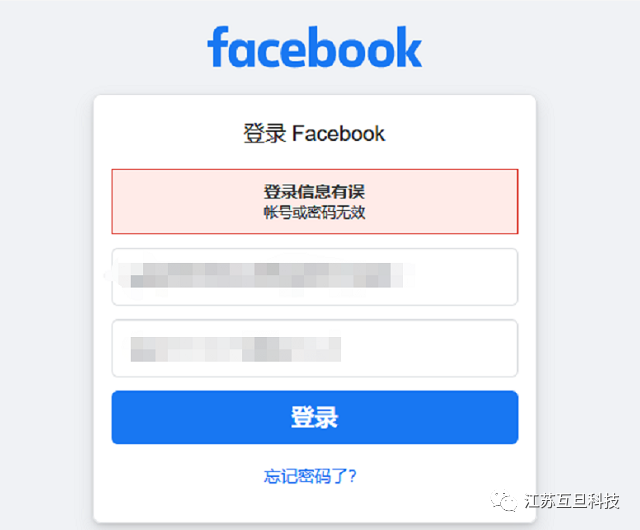Click the letter f in facebook logo
The height and width of the screenshot is (530, 640).
(x=218, y=47)
